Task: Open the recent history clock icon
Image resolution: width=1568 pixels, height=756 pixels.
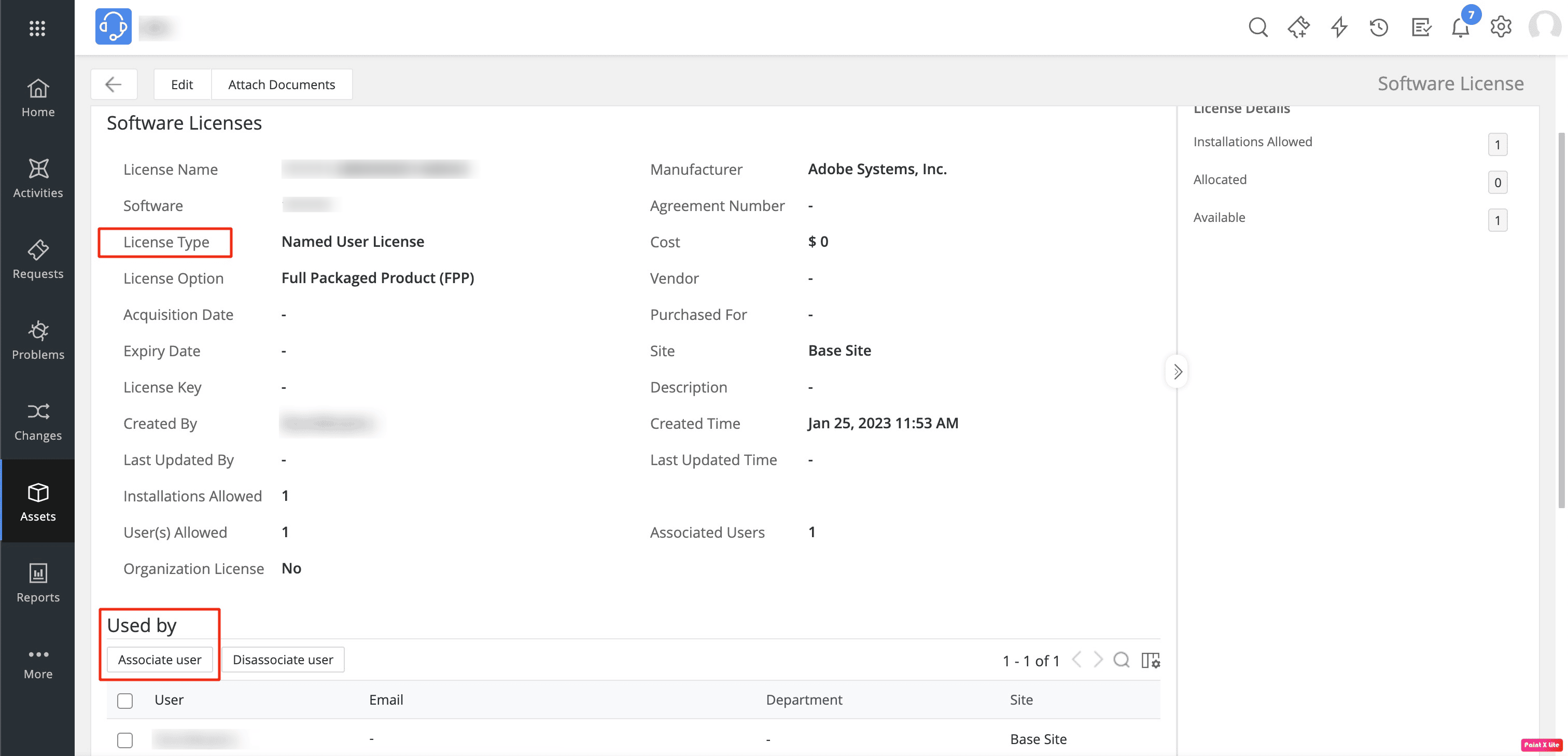Action: pyautogui.click(x=1379, y=27)
